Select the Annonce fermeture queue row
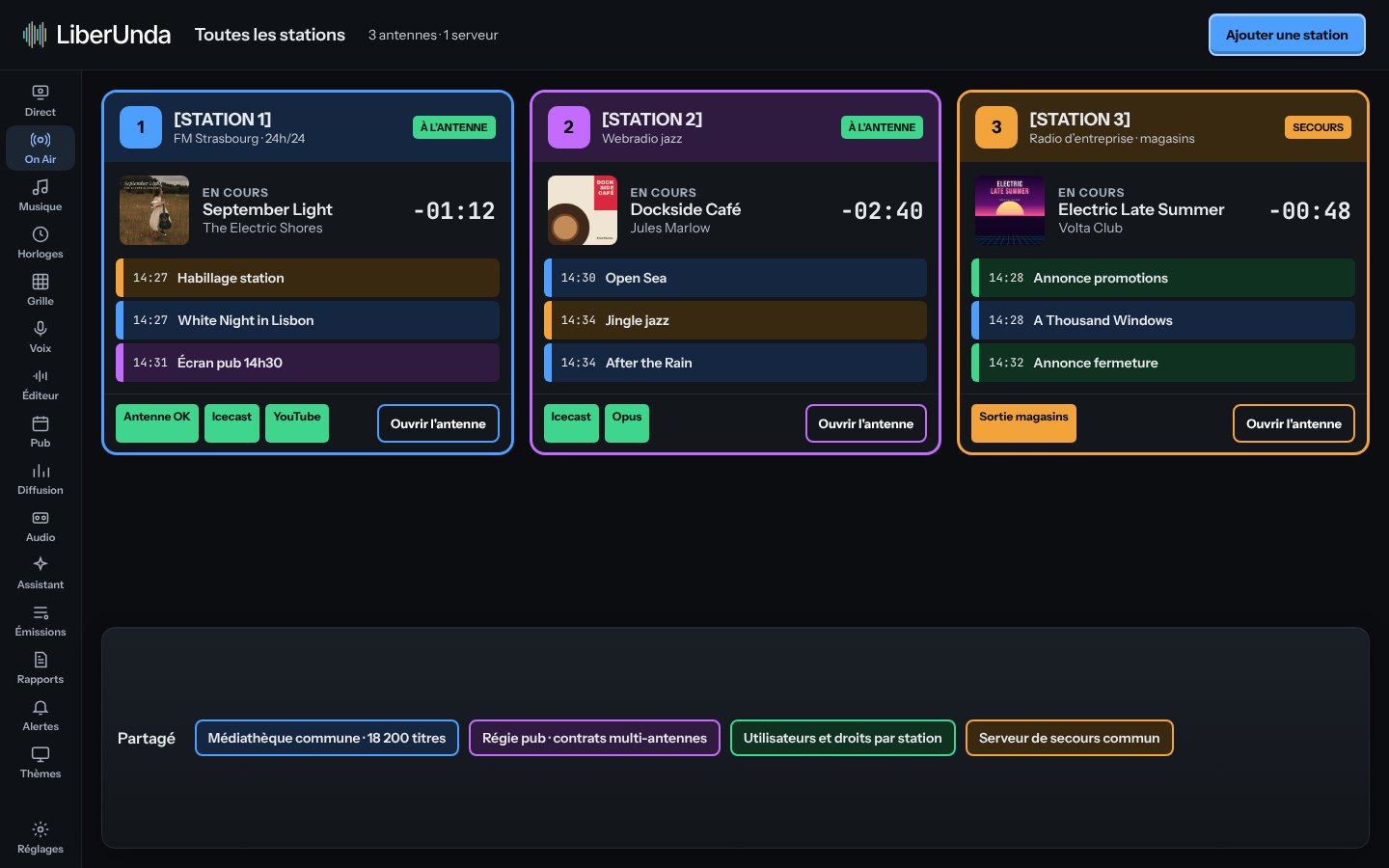1389x868 pixels. pyautogui.click(x=1163, y=363)
